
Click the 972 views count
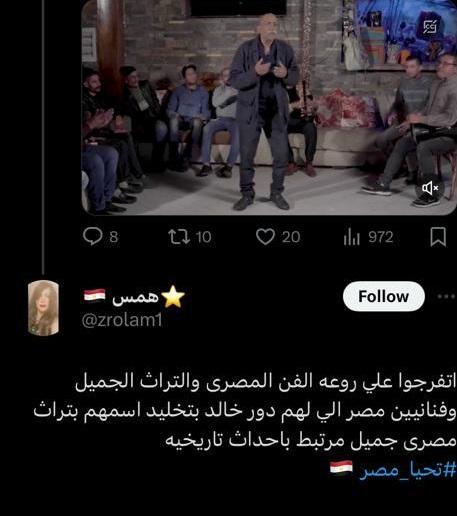tap(381, 237)
